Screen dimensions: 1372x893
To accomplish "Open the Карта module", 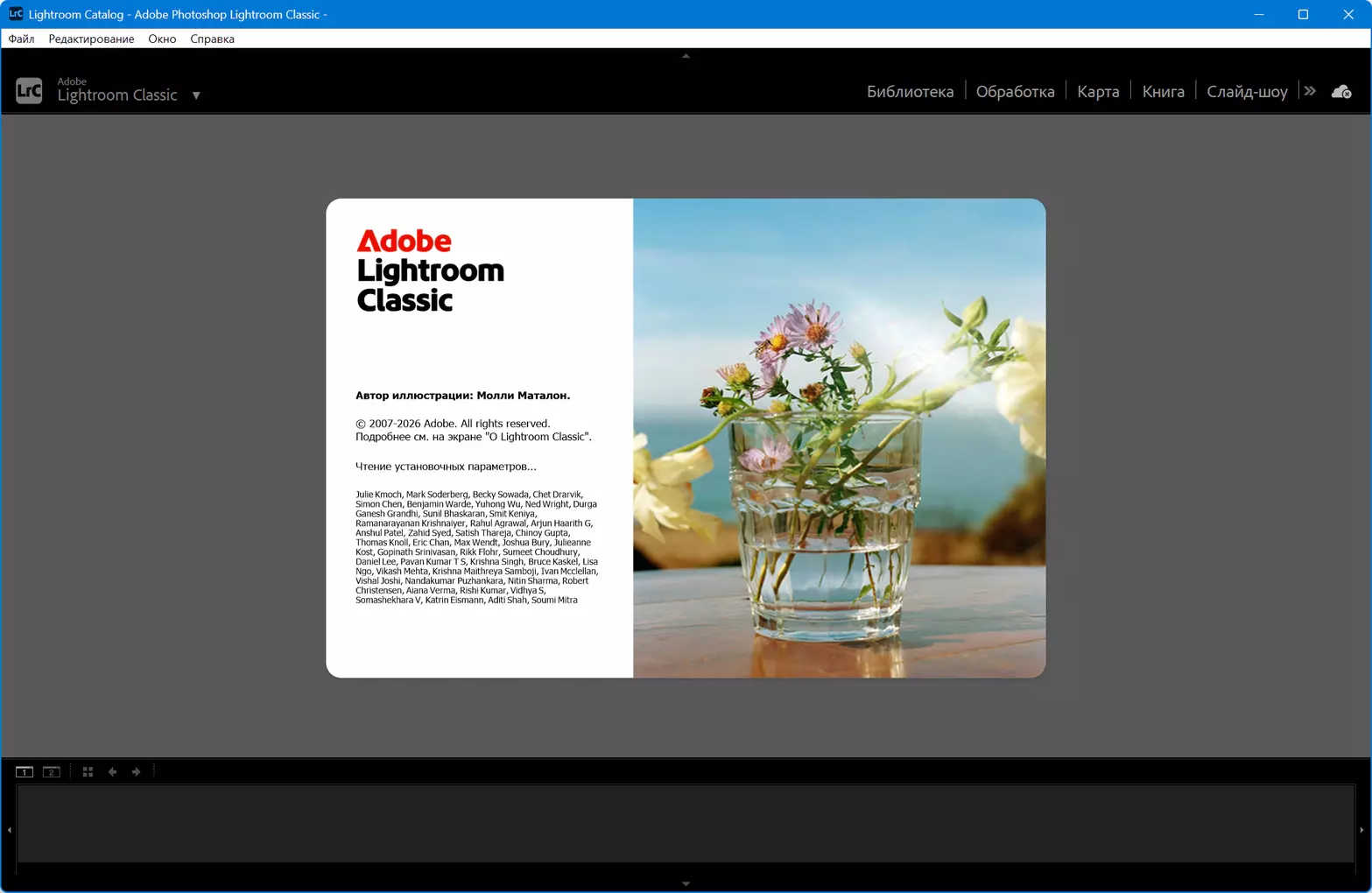I will click(x=1098, y=91).
